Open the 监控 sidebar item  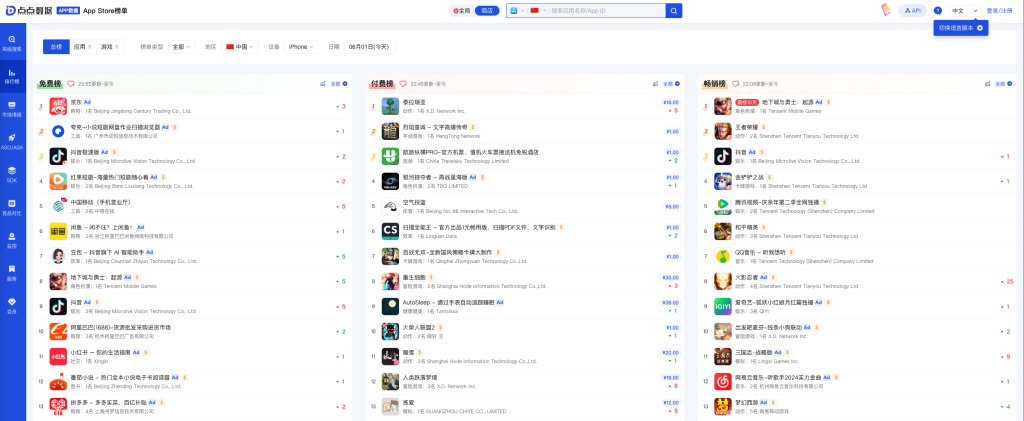coord(12,240)
